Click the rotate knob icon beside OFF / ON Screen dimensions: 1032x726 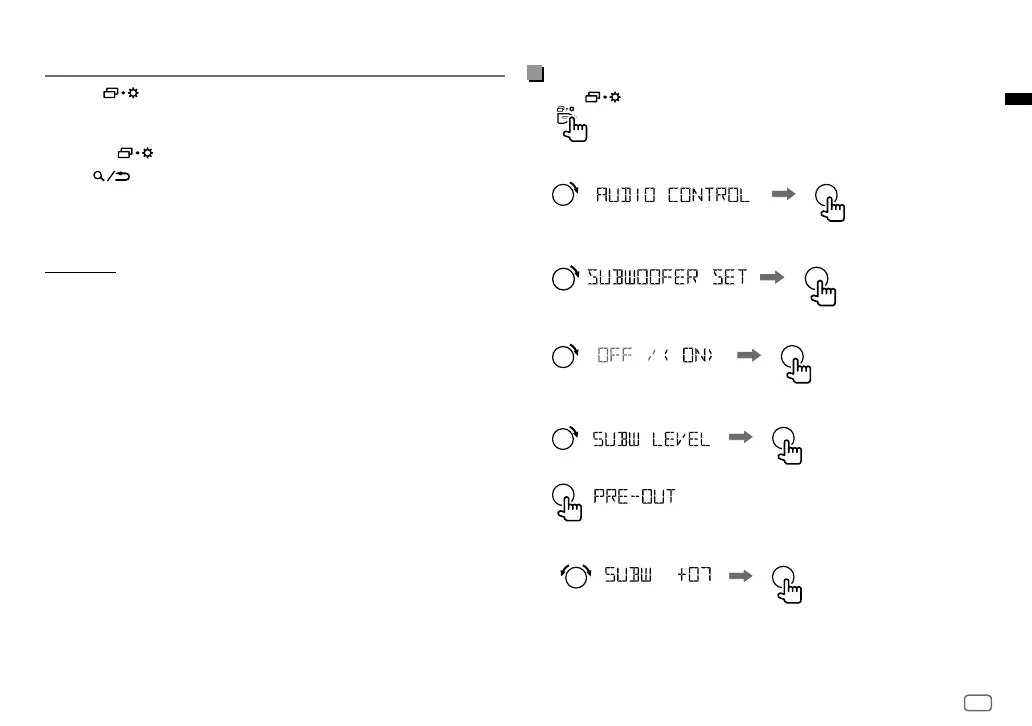click(x=565, y=356)
